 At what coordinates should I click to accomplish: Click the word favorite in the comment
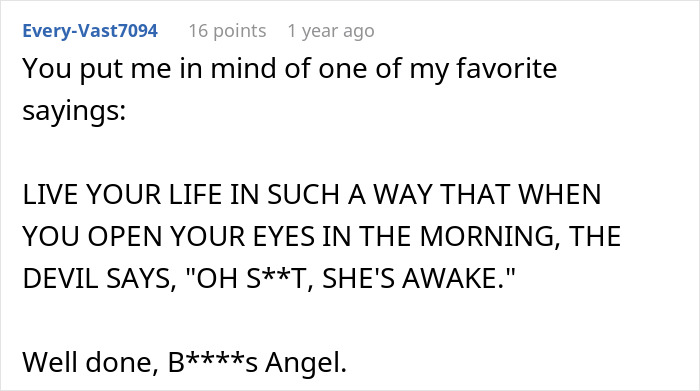(507, 68)
